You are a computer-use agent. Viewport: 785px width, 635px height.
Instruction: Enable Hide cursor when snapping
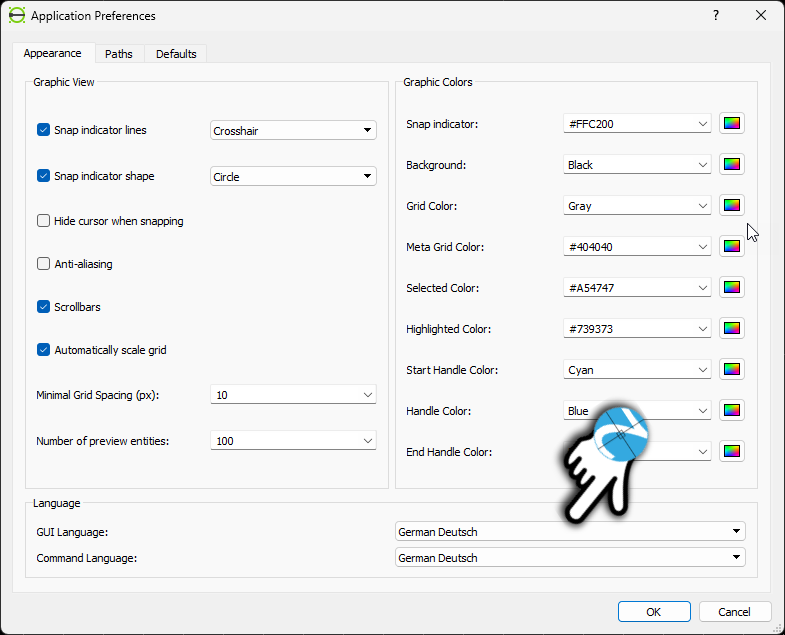coord(44,221)
